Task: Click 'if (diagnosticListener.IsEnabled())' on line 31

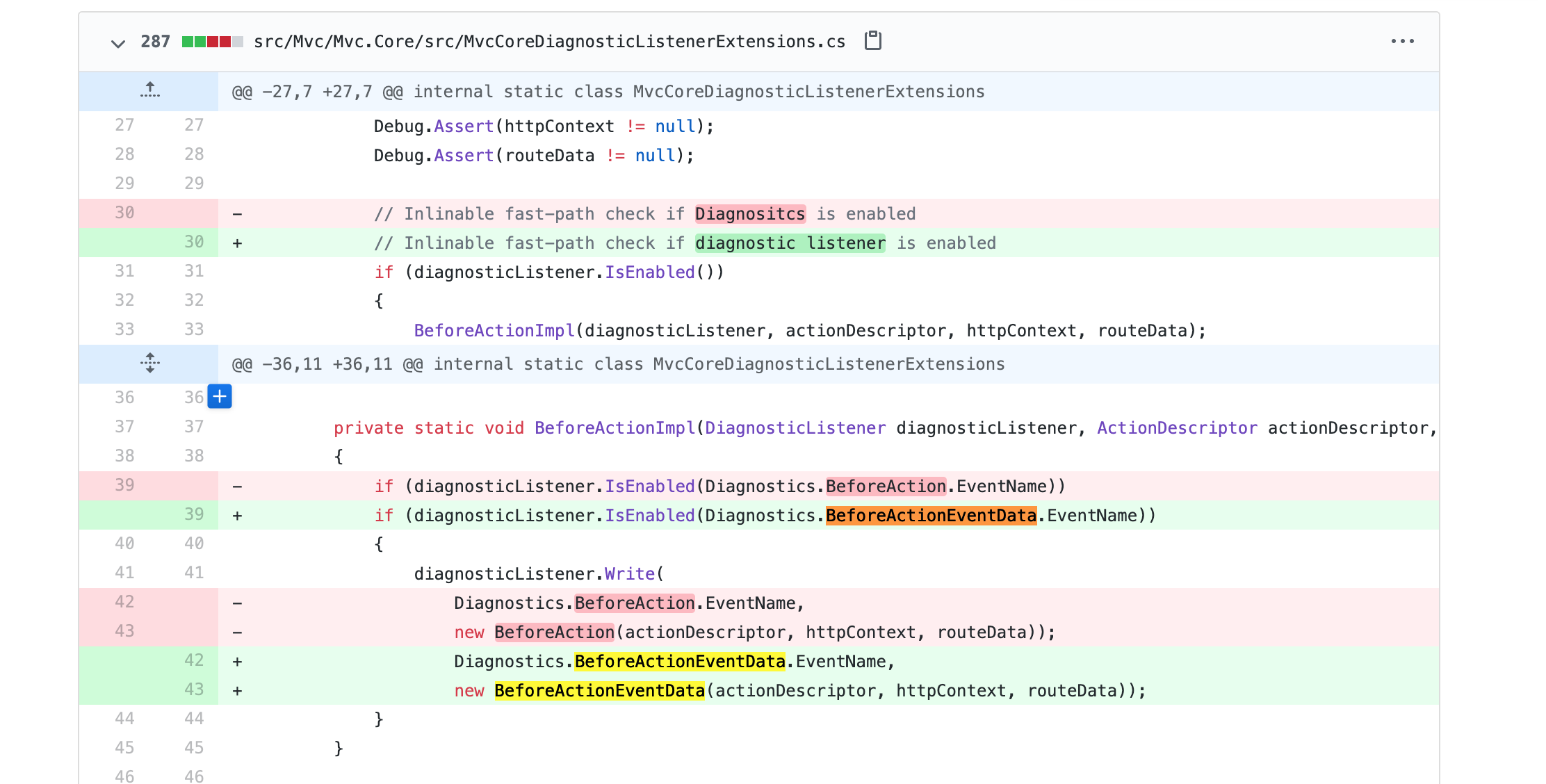Action: pos(549,272)
